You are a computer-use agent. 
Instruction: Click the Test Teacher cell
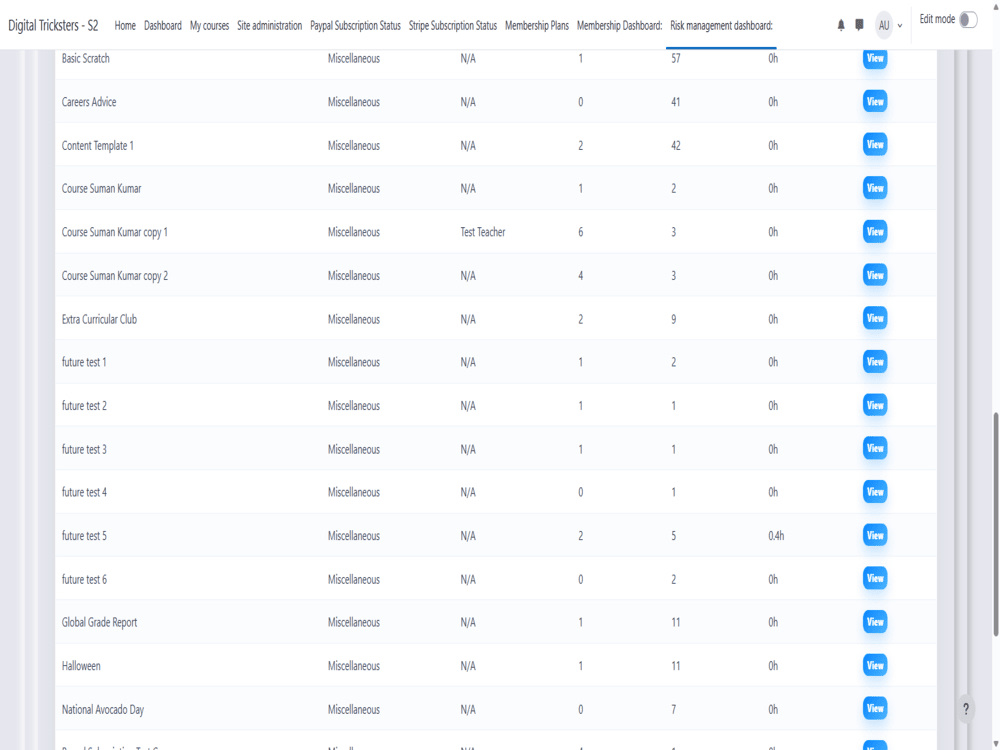(483, 232)
